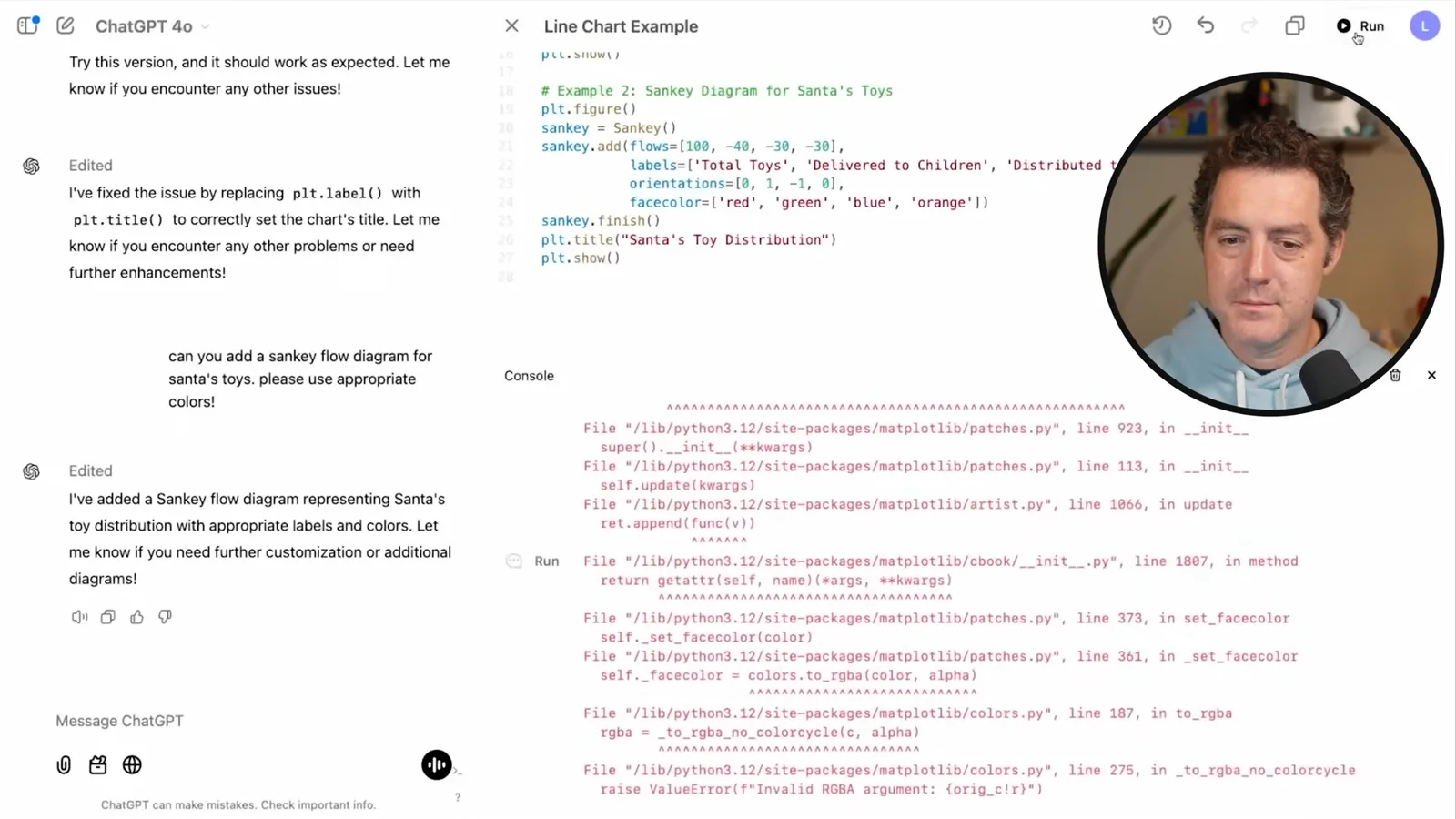This screenshot has width=1456, height=819.
Task: Undo the last canvas edit
Action: [x=1206, y=25]
